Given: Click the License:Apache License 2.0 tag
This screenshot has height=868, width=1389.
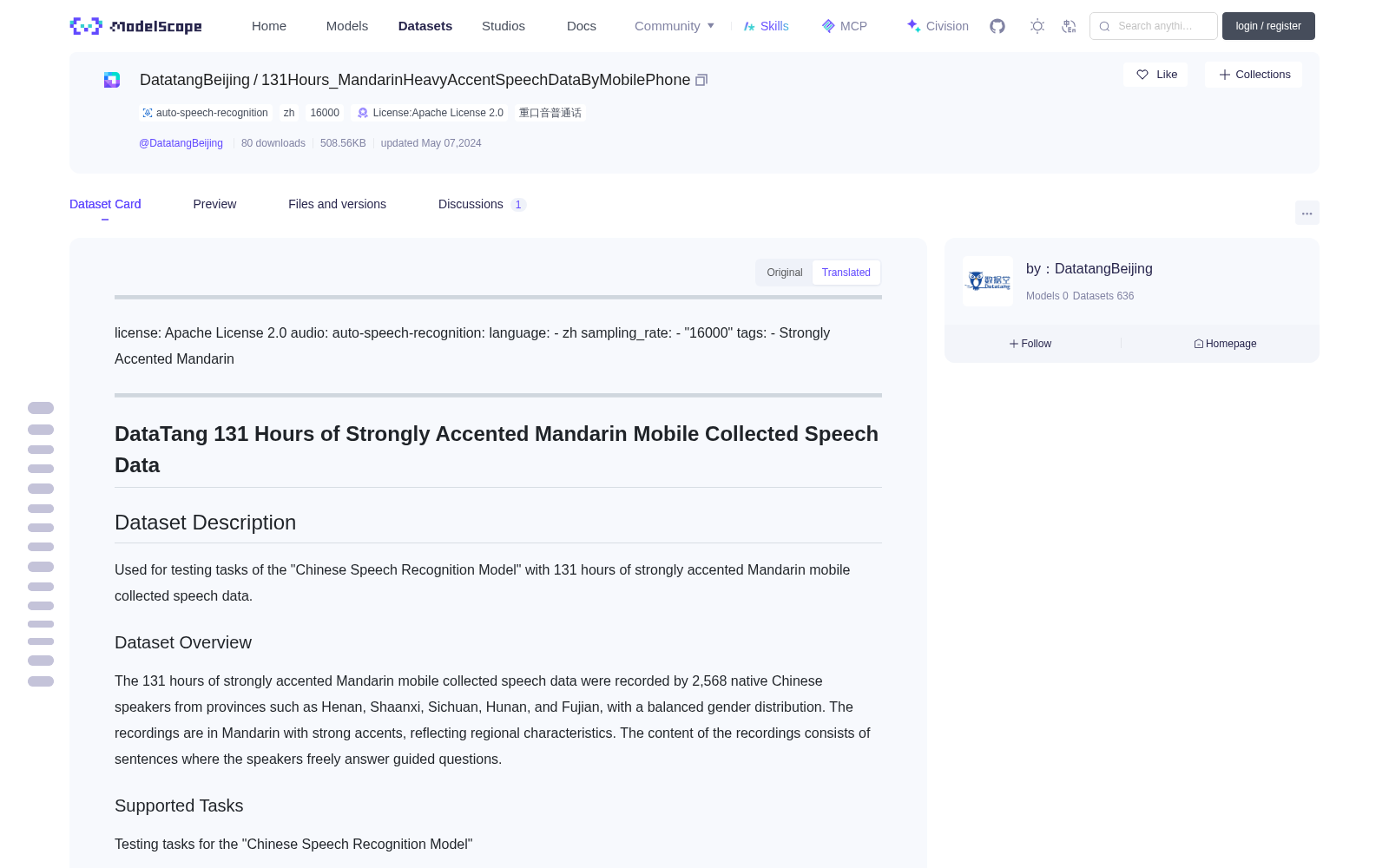Looking at the screenshot, I should (x=431, y=113).
